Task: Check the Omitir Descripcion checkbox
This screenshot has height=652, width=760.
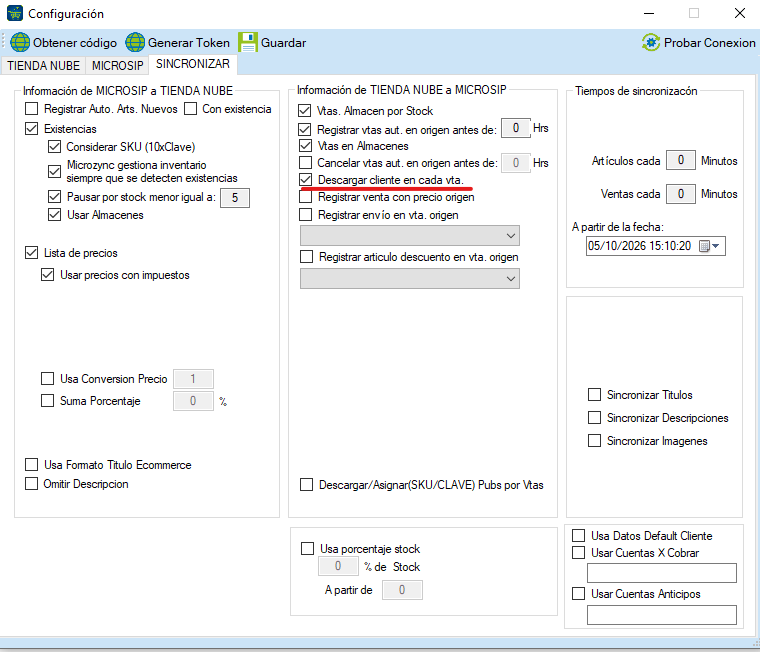Action: 32,484
